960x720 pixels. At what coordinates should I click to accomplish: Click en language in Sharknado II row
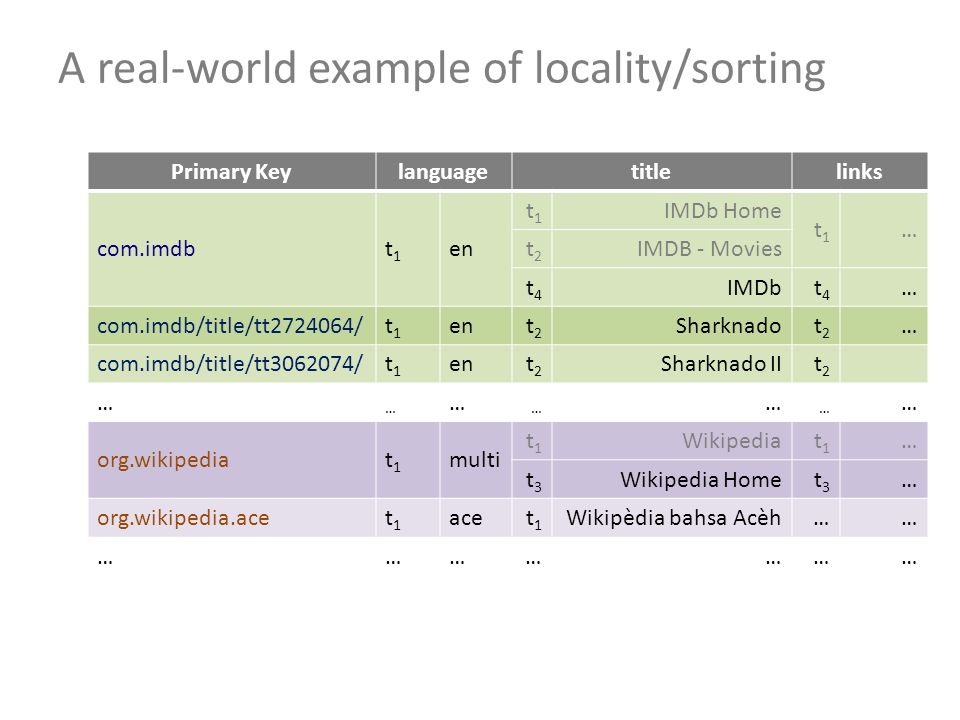tap(475, 364)
